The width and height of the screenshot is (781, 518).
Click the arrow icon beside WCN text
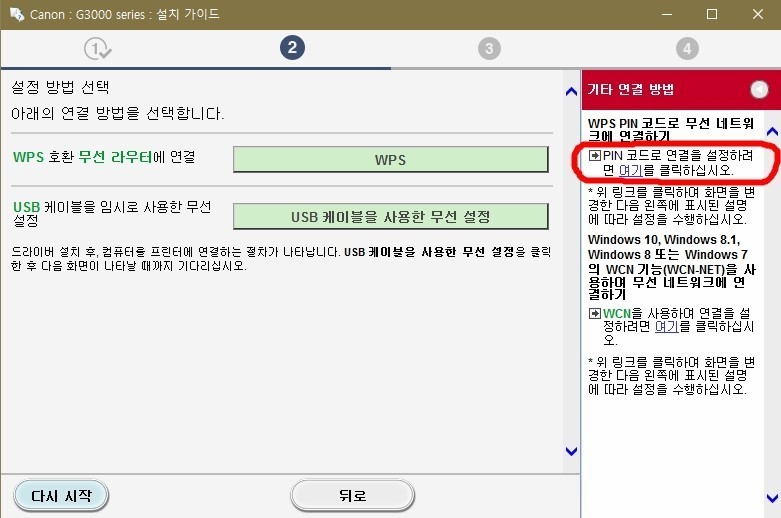coord(595,313)
